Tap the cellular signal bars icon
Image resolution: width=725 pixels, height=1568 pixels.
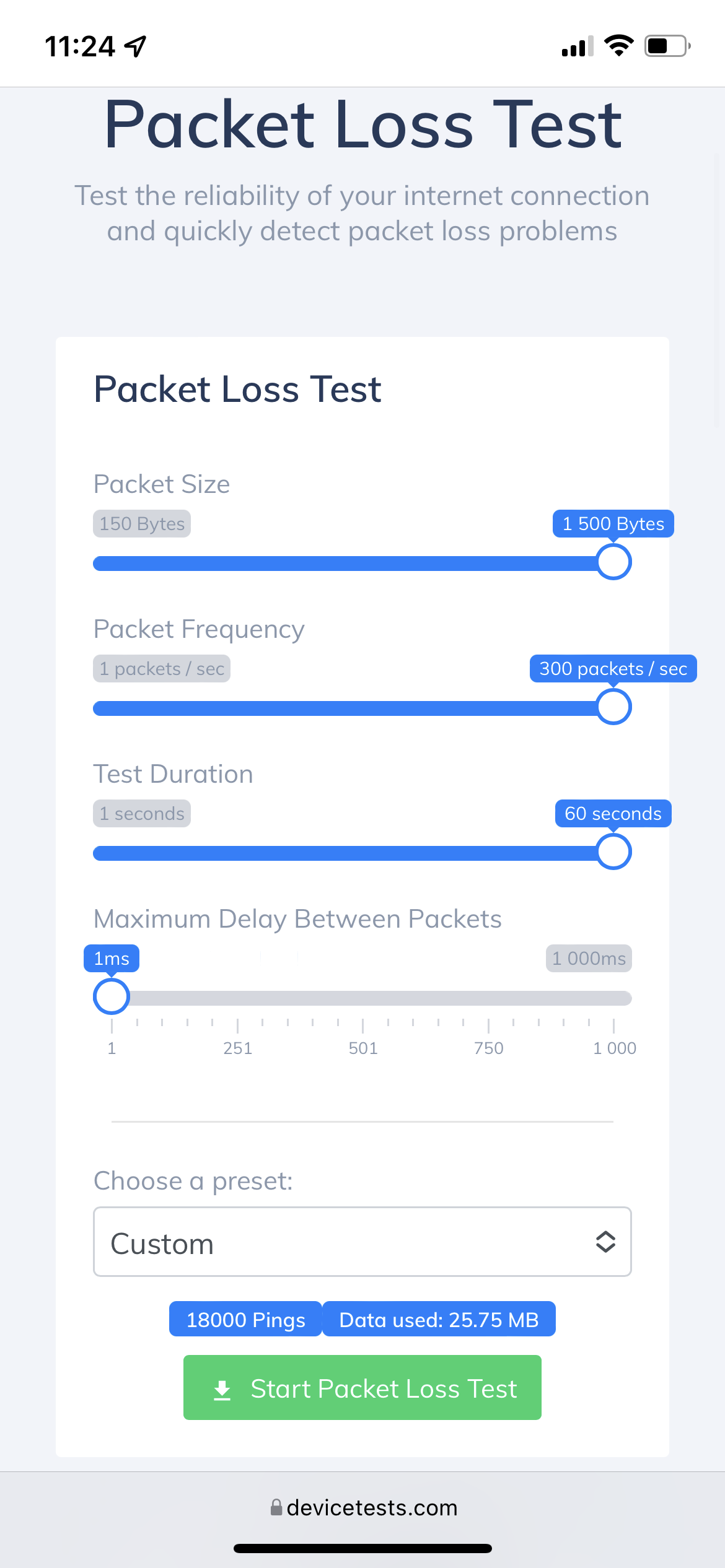point(577,46)
